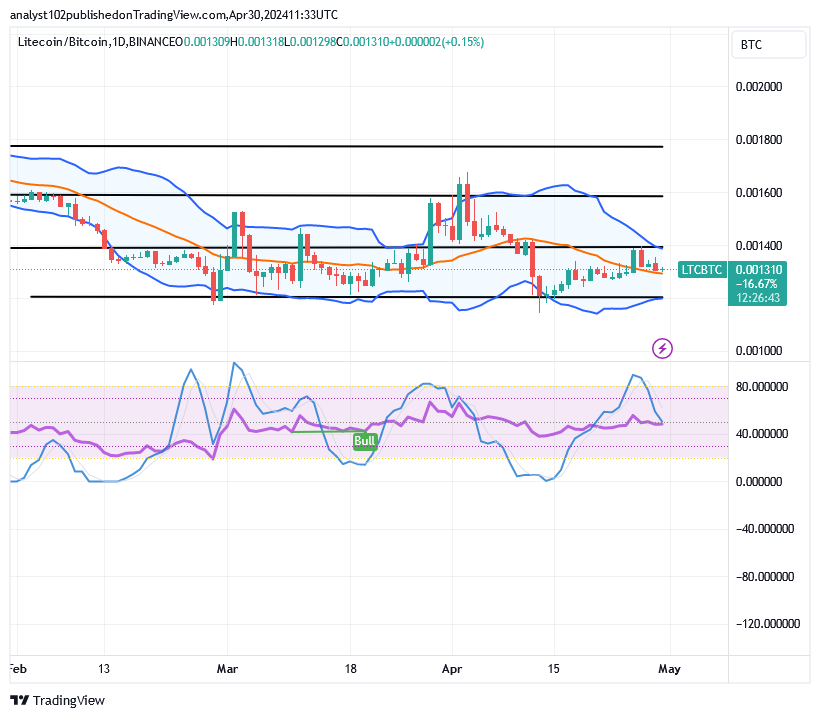Click the -120.000000 indicator axis label
This screenshot has width=820, height=718.
point(767,624)
